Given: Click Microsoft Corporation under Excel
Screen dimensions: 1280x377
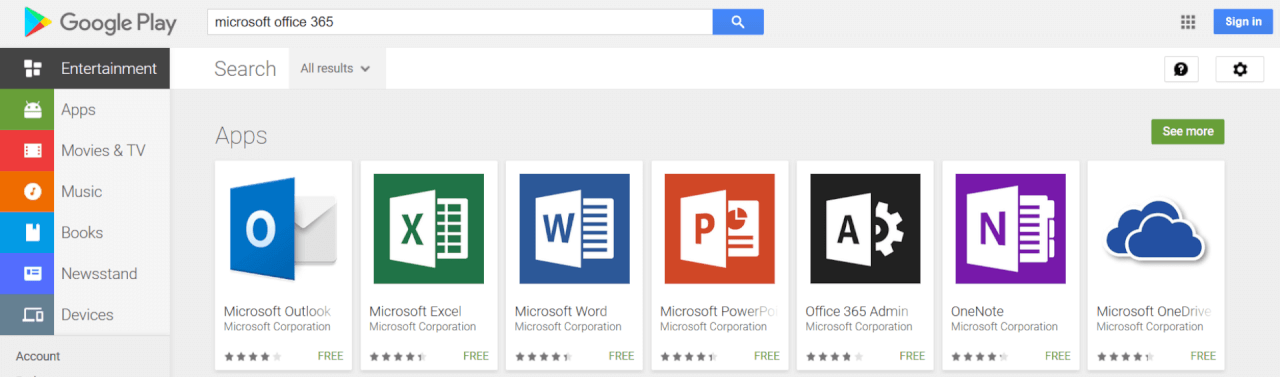Looking at the screenshot, I should pyautogui.click(x=422, y=327).
